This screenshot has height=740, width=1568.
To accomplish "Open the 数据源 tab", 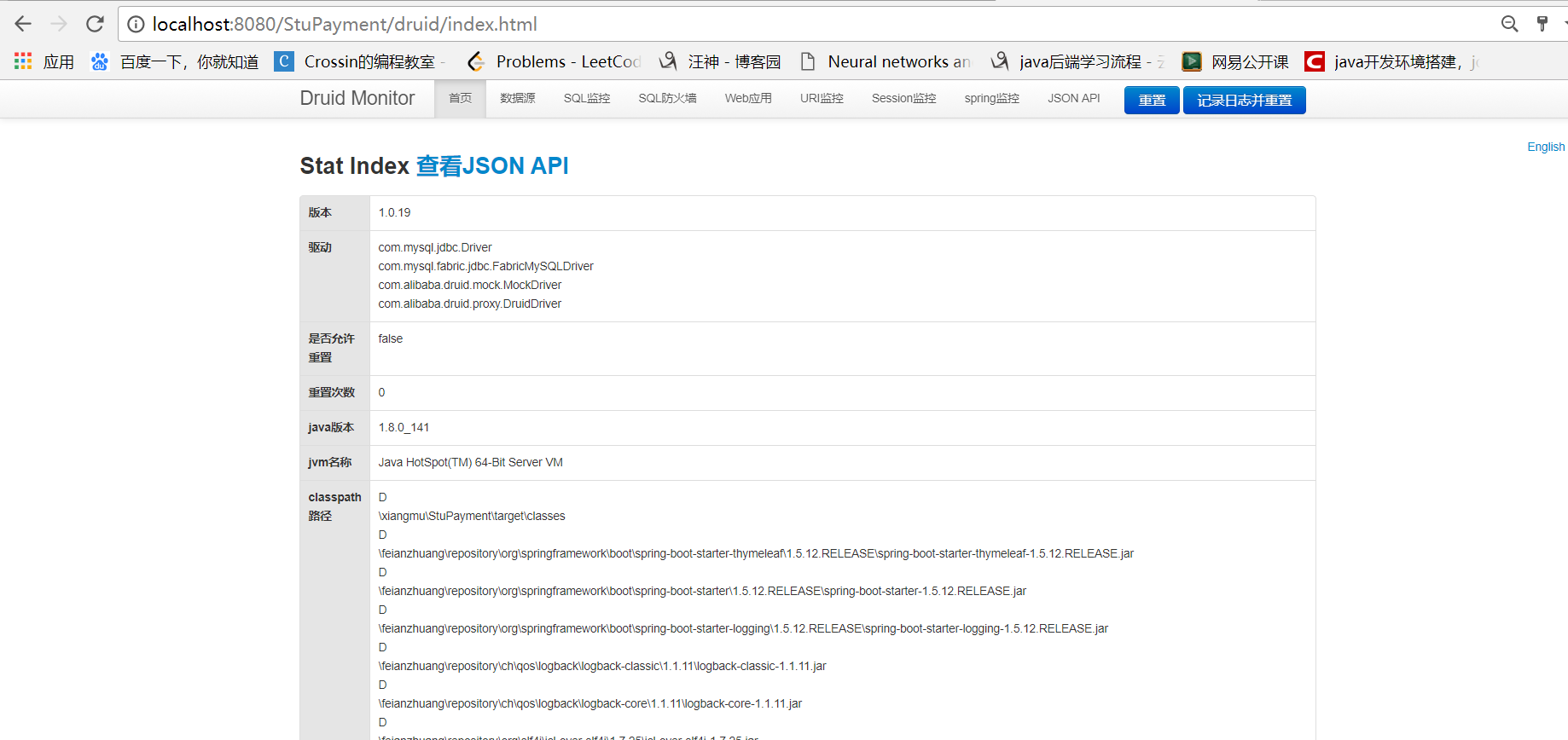I will pos(518,99).
